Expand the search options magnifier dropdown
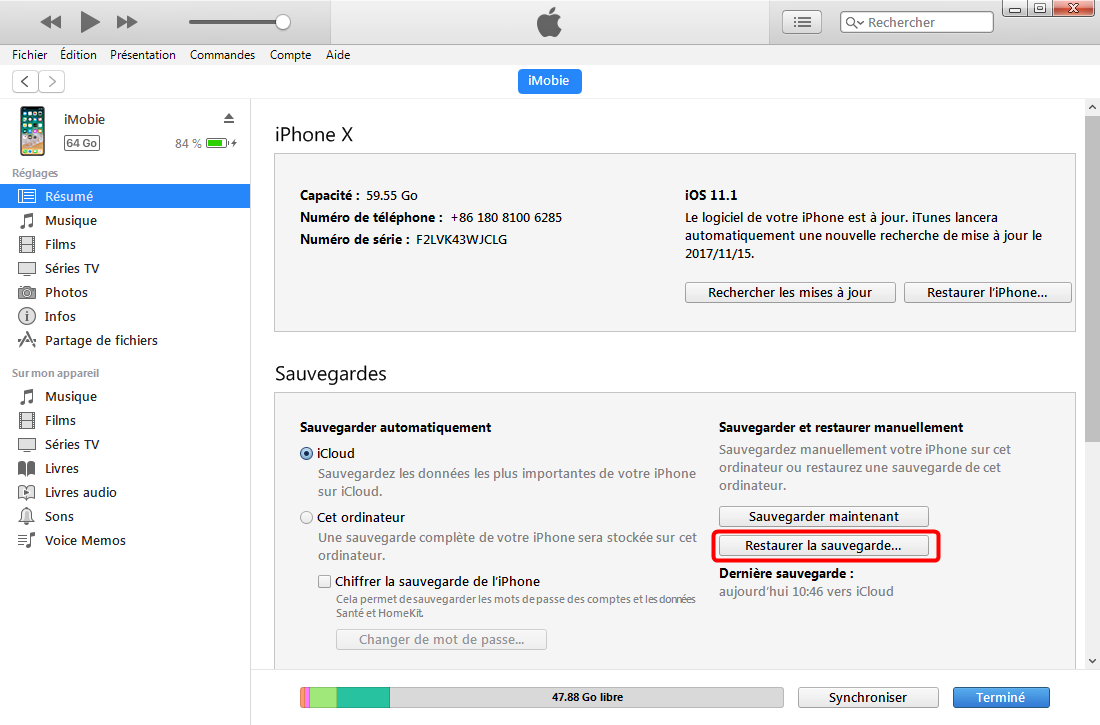The height and width of the screenshot is (725, 1100). click(x=855, y=22)
